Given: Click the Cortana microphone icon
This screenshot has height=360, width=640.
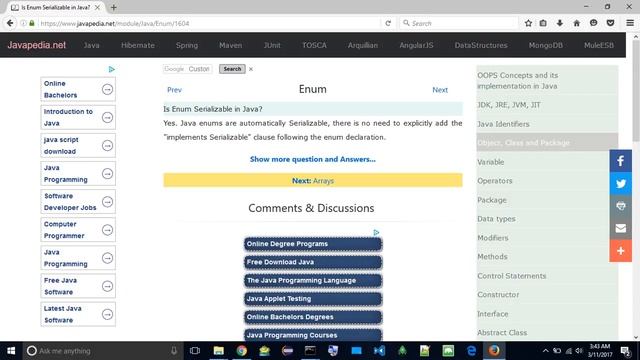Looking at the screenshot, I should click(174, 351).
